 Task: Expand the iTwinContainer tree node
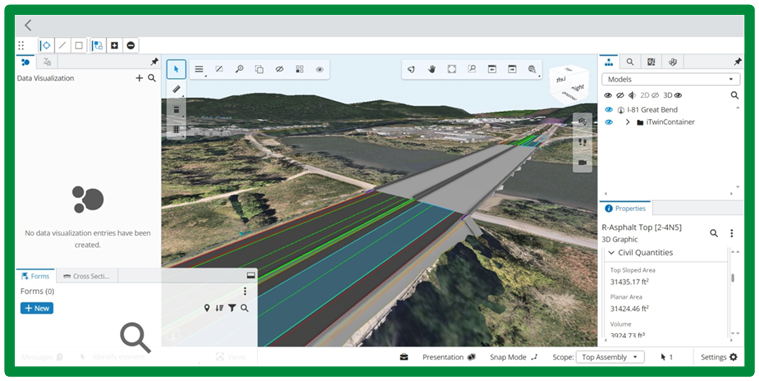[628, 122]
